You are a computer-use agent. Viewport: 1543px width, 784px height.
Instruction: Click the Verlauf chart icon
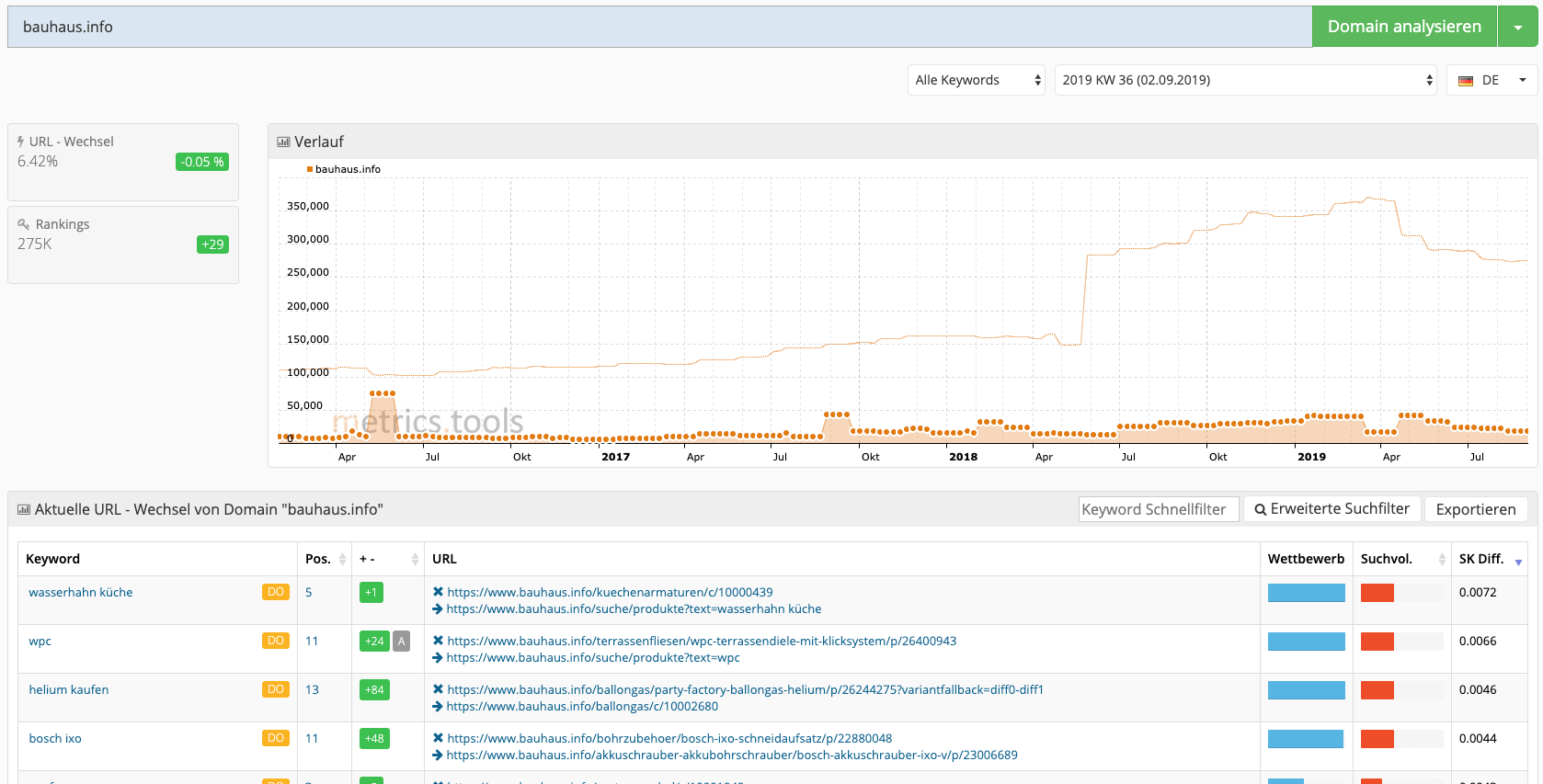pos(283,142)
